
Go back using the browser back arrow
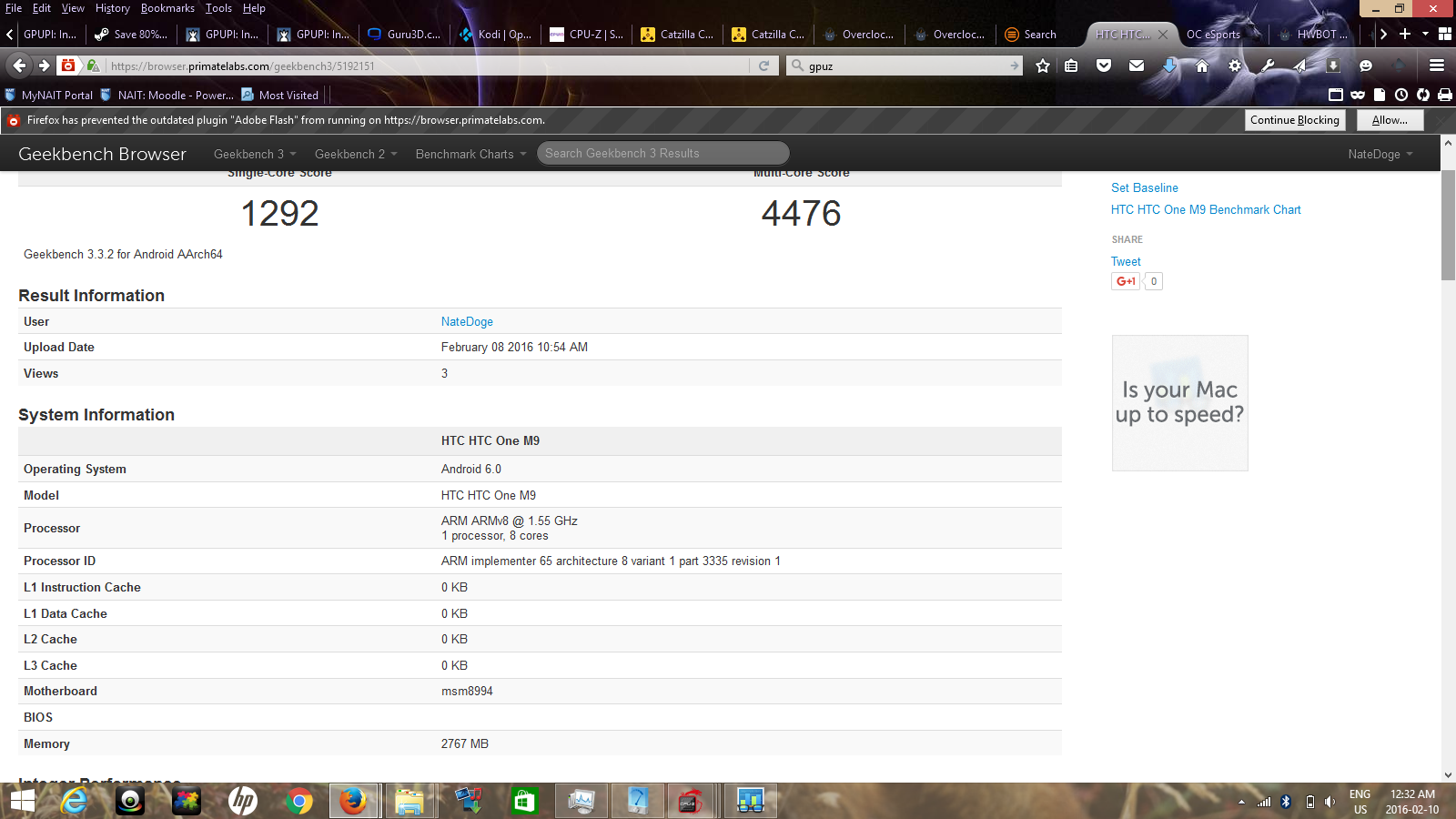pyautogui.click(x=19, y=66)
